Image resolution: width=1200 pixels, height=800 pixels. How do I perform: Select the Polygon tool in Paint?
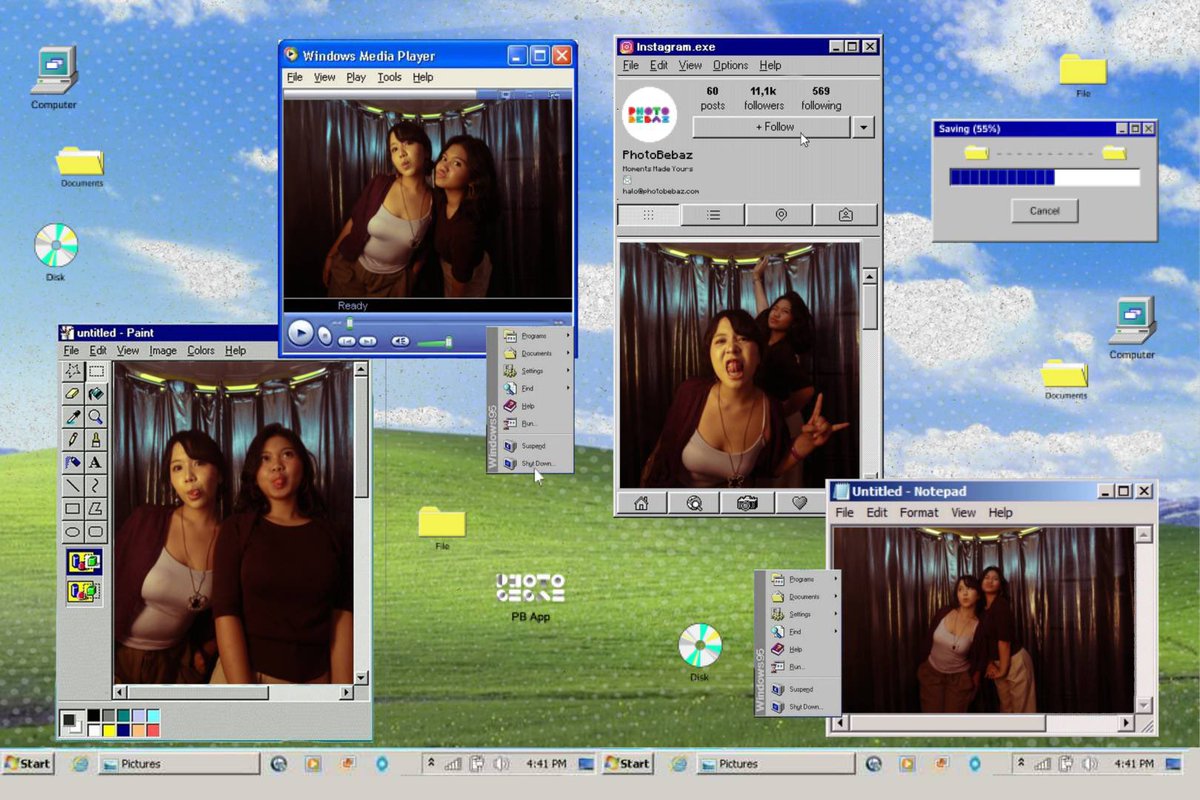tap(96, 509)
